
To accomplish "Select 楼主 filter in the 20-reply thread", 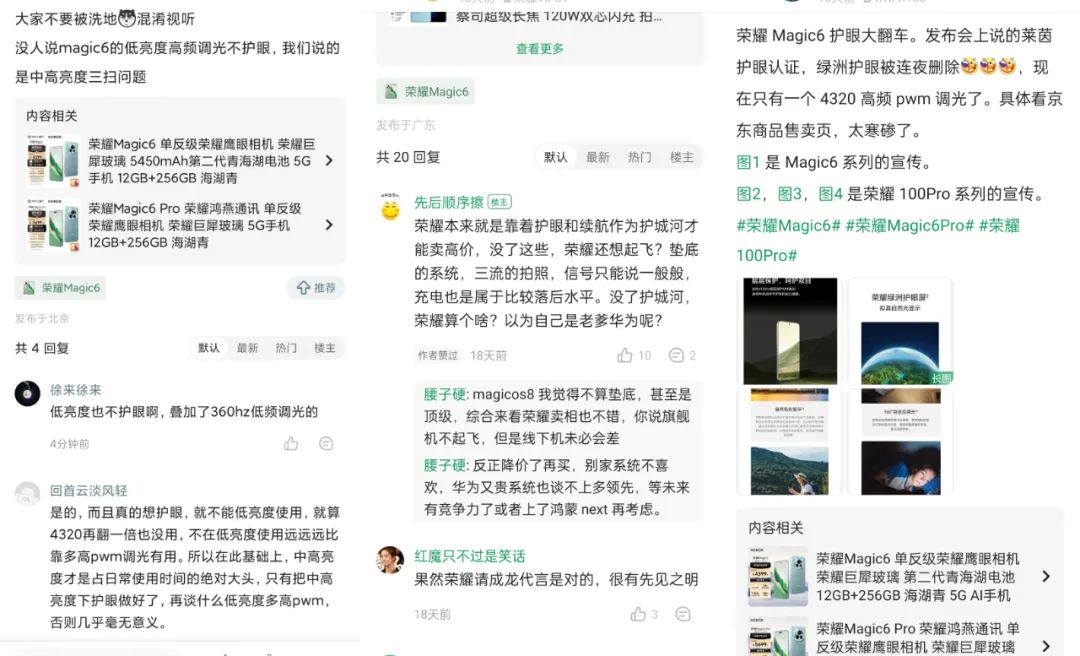I will pyautogui.click(x=682, y=157).
